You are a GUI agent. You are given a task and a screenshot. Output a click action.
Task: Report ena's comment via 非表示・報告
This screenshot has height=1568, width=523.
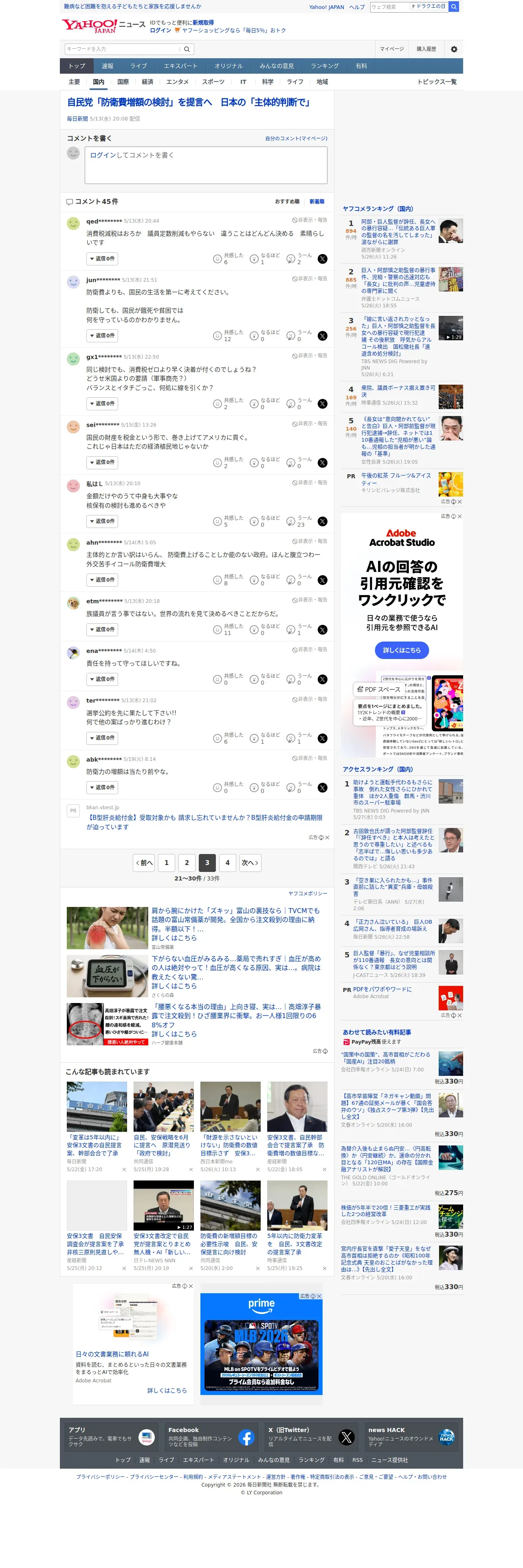[309, 650]
